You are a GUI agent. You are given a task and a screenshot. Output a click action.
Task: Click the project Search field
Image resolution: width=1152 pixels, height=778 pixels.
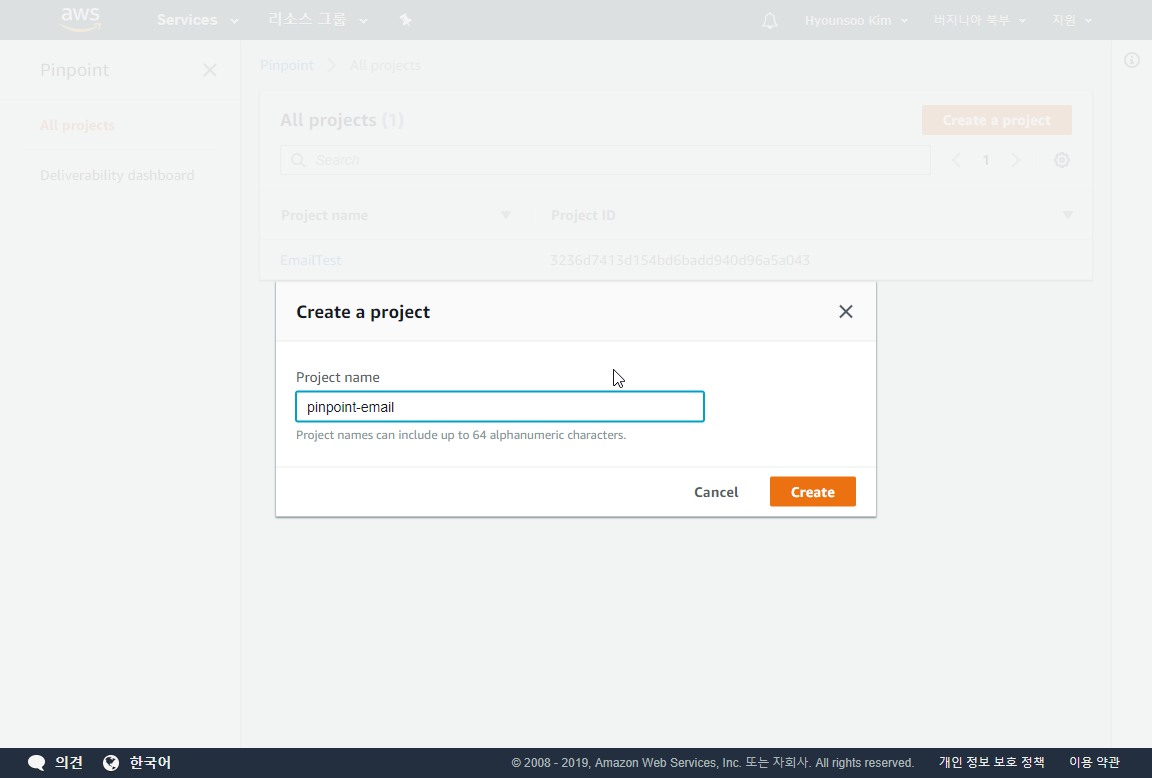605,160
